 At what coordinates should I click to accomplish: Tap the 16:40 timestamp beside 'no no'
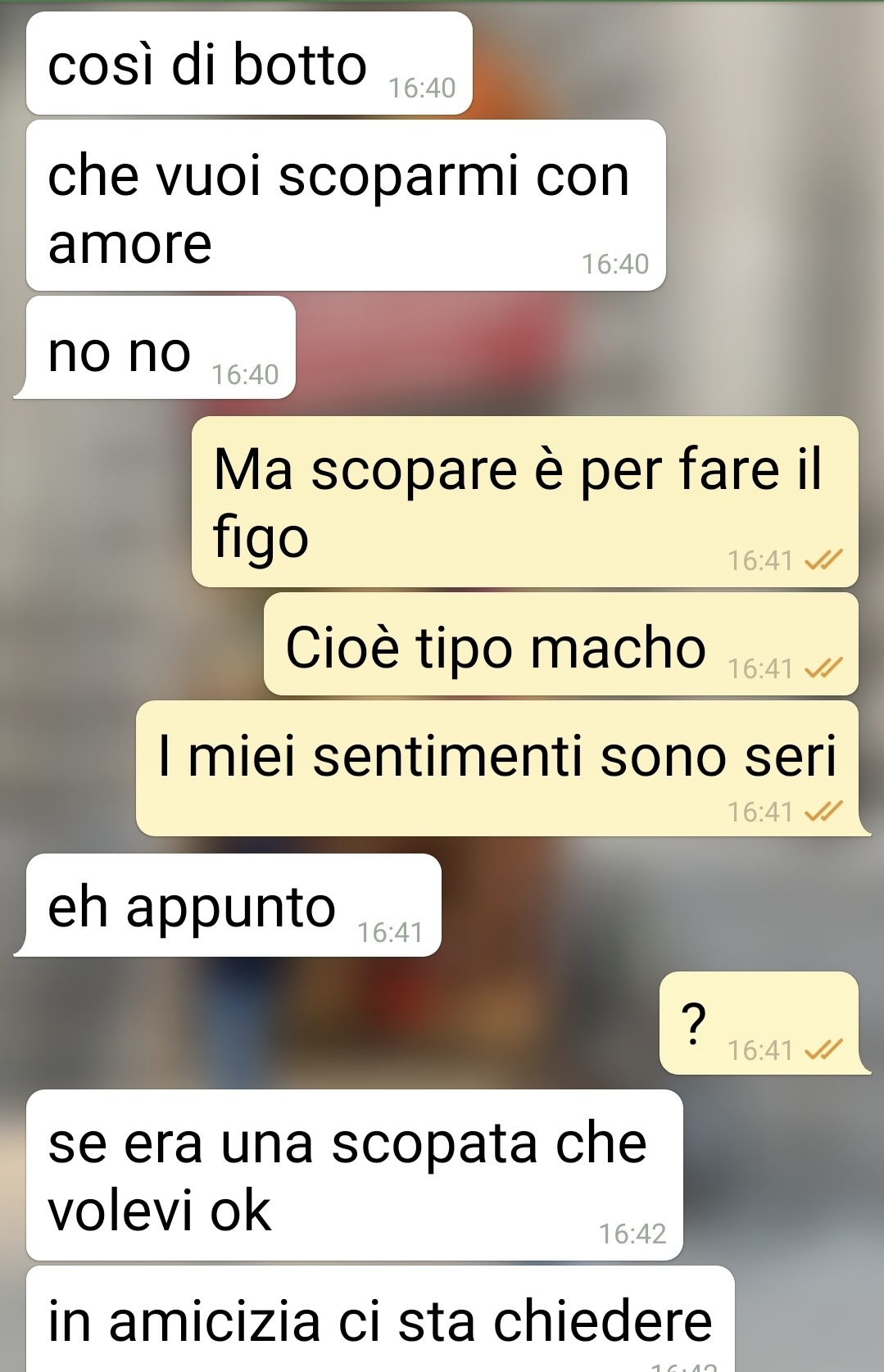pyautogui.click(x=245, y=374)
